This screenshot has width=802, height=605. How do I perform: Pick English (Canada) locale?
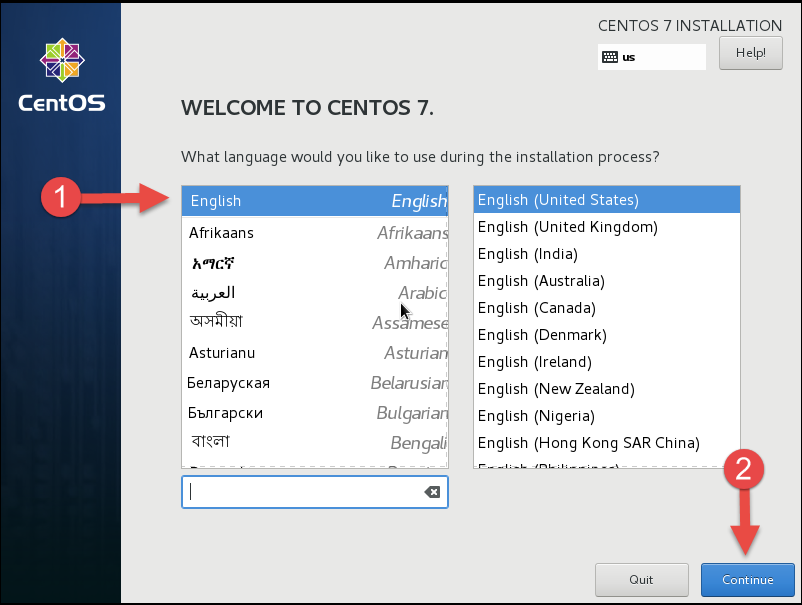tap(607, 308)
